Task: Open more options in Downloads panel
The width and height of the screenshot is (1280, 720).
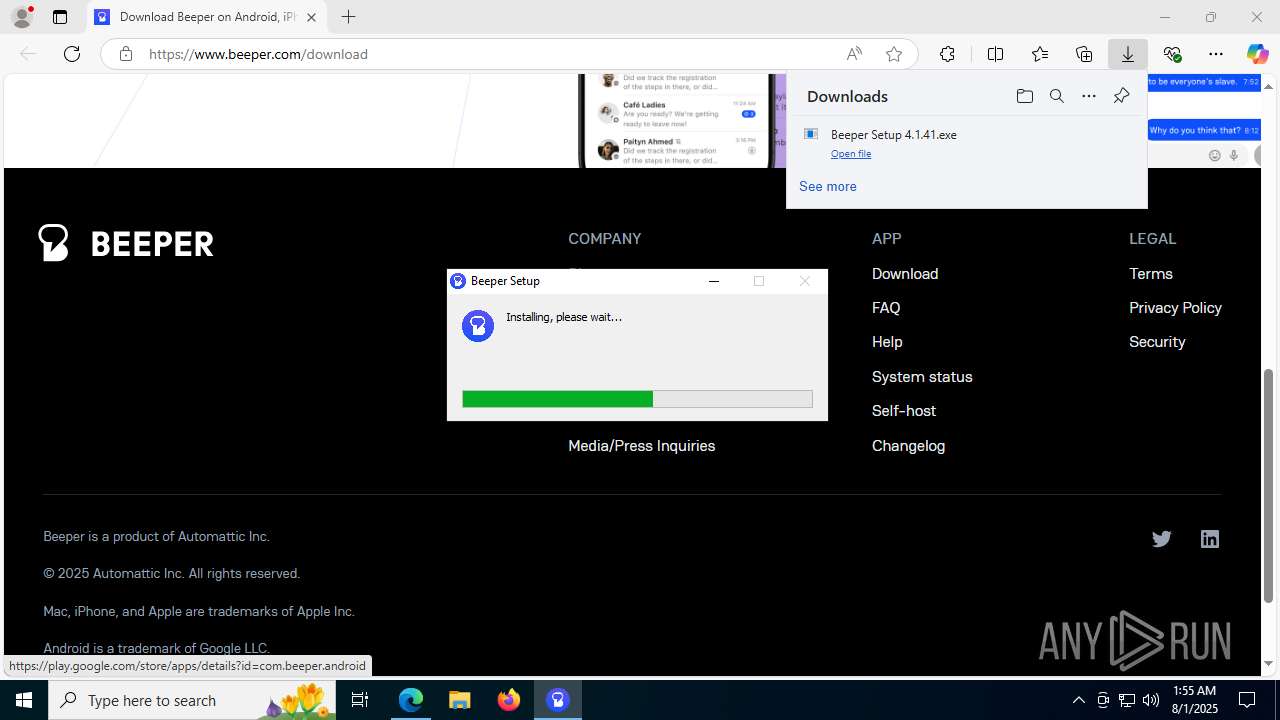Action: click(1089, 96)
